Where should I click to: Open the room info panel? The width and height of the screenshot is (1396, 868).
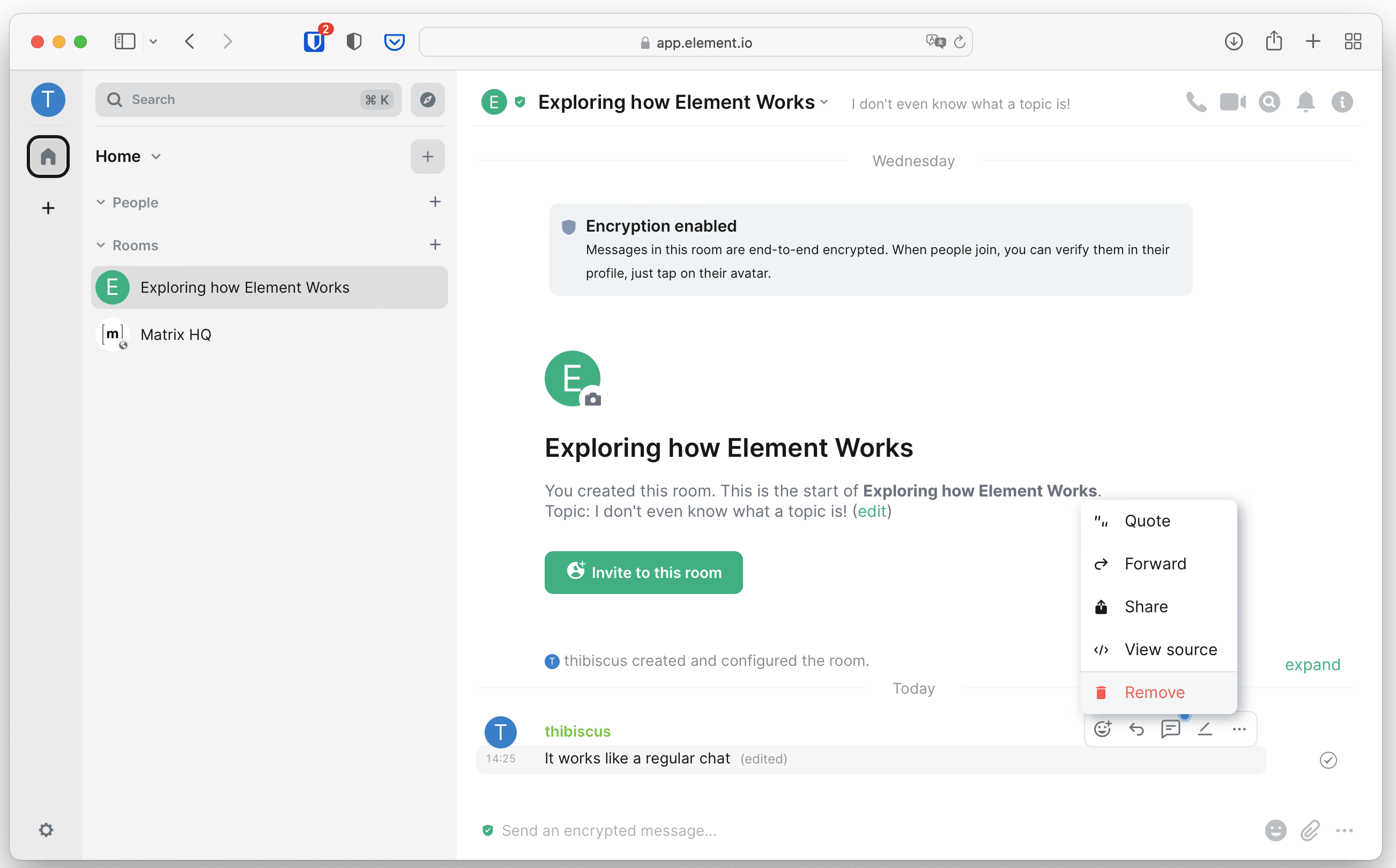[1341, 102]
